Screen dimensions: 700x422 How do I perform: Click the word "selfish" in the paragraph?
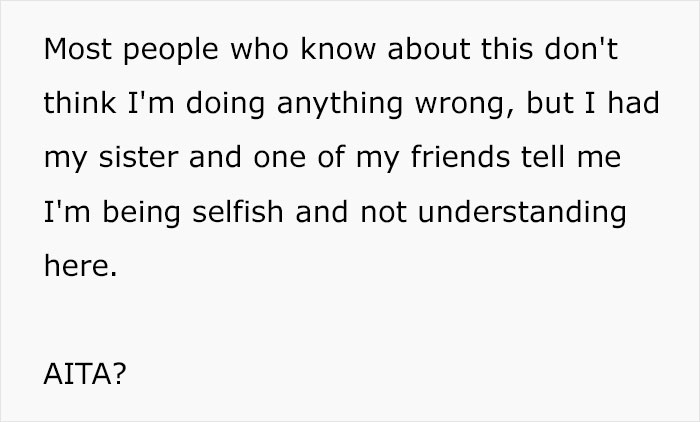(238, 211)
